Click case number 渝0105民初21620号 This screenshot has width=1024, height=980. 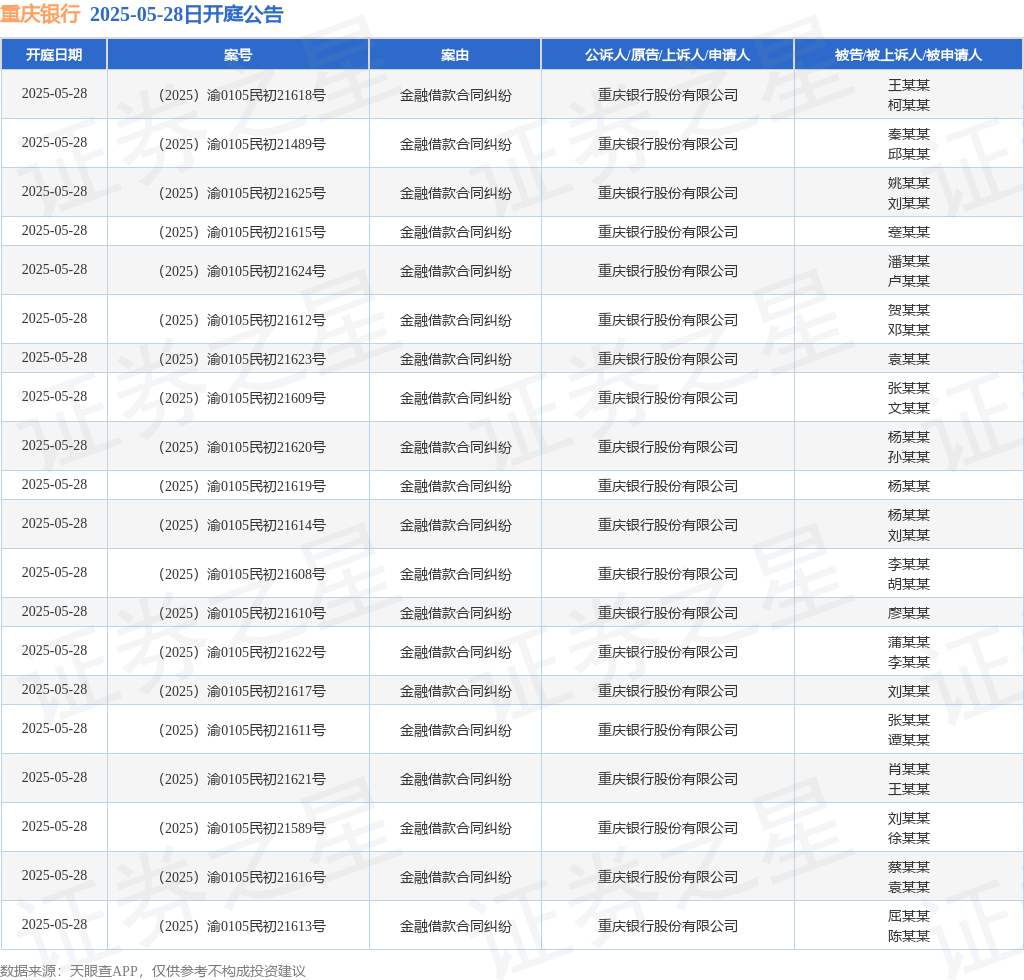pos(242,447)
